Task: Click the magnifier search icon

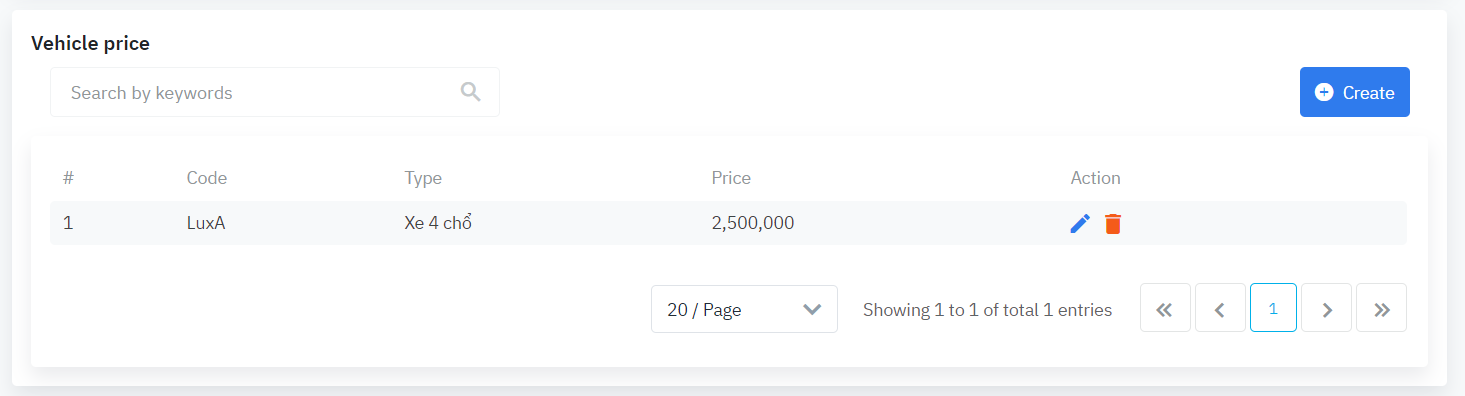Action: click(471, 92)
